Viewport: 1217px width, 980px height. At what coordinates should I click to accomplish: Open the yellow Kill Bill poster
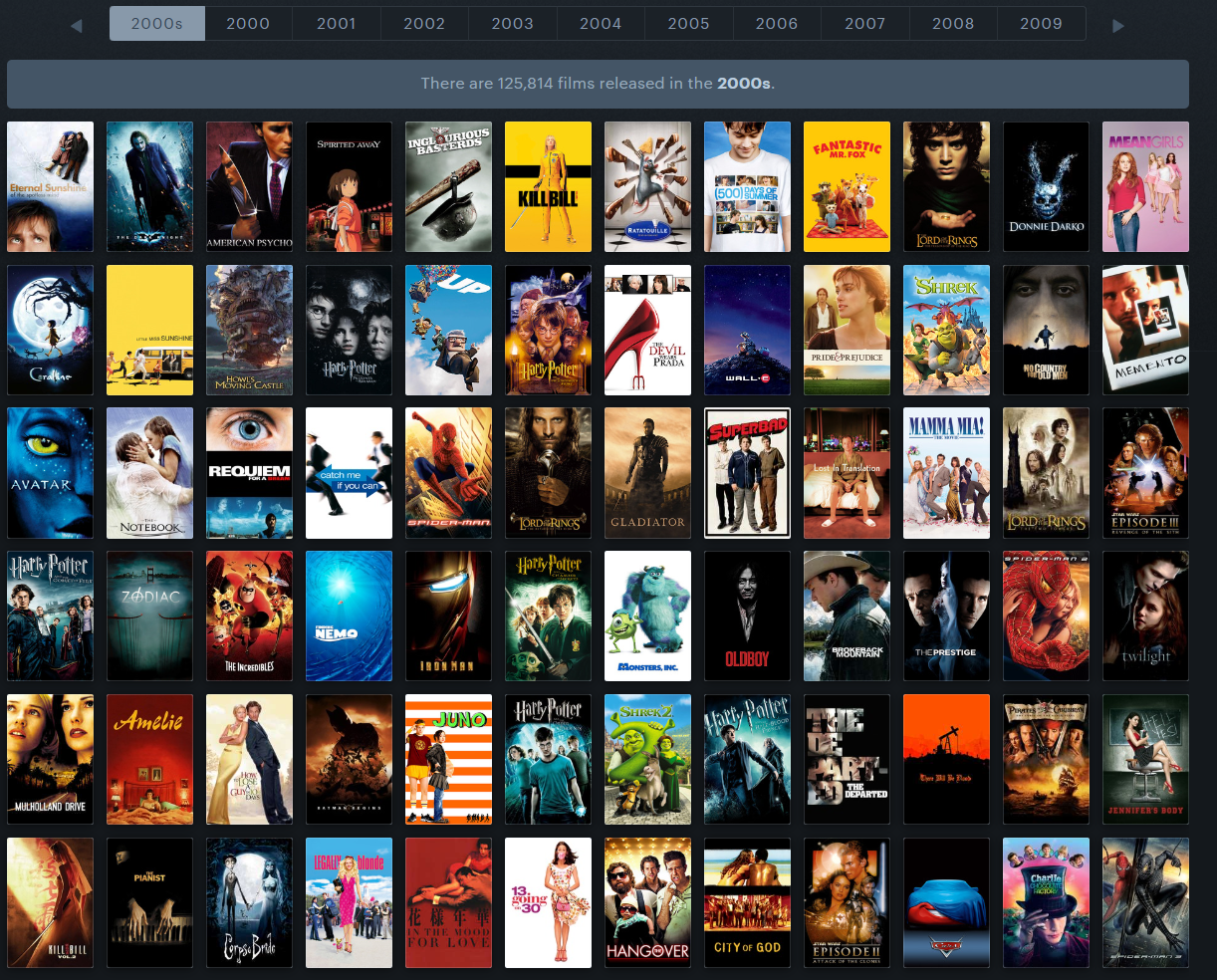548,187
